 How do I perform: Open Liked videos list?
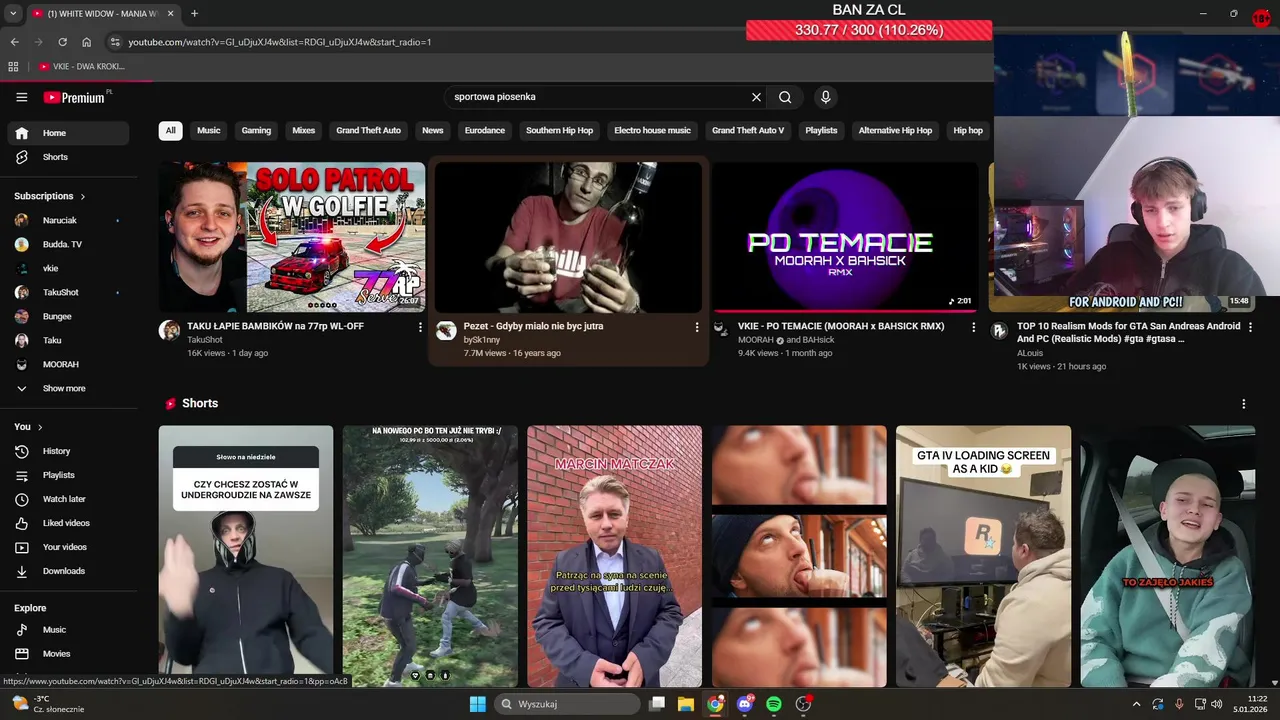(x=68, y=523)
